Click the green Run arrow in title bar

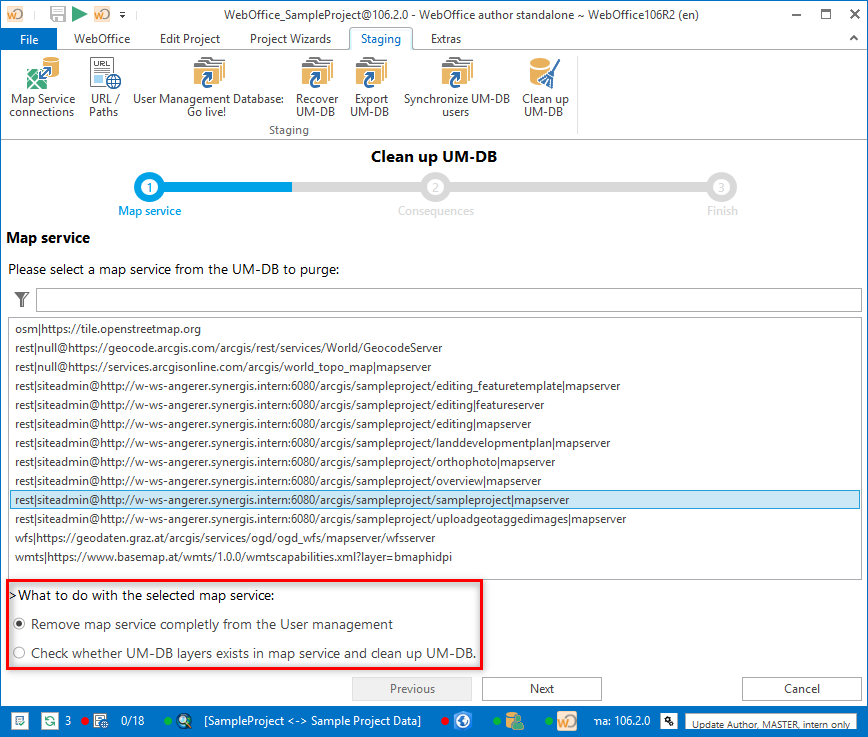tap(79, 14)
